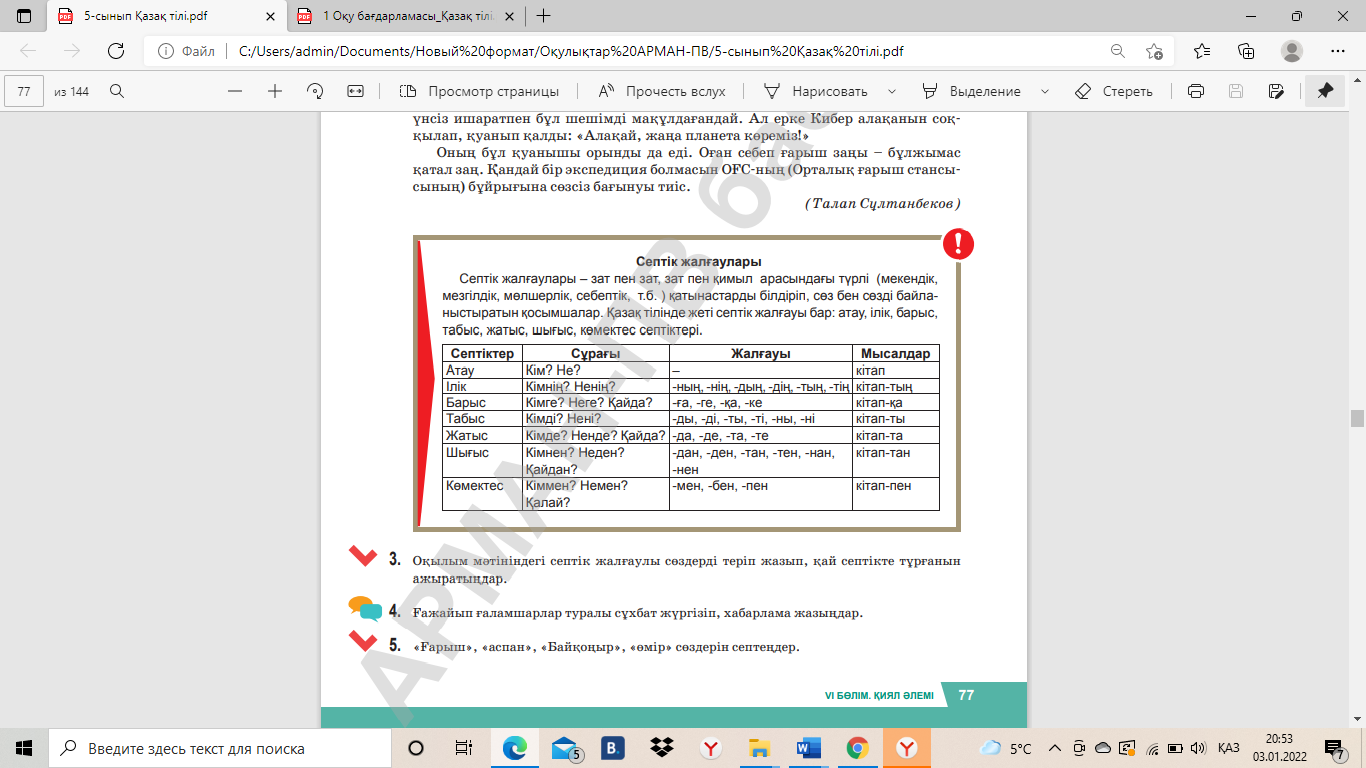
Task: Open the Favorites list
Action: [x=1202, y=51]
